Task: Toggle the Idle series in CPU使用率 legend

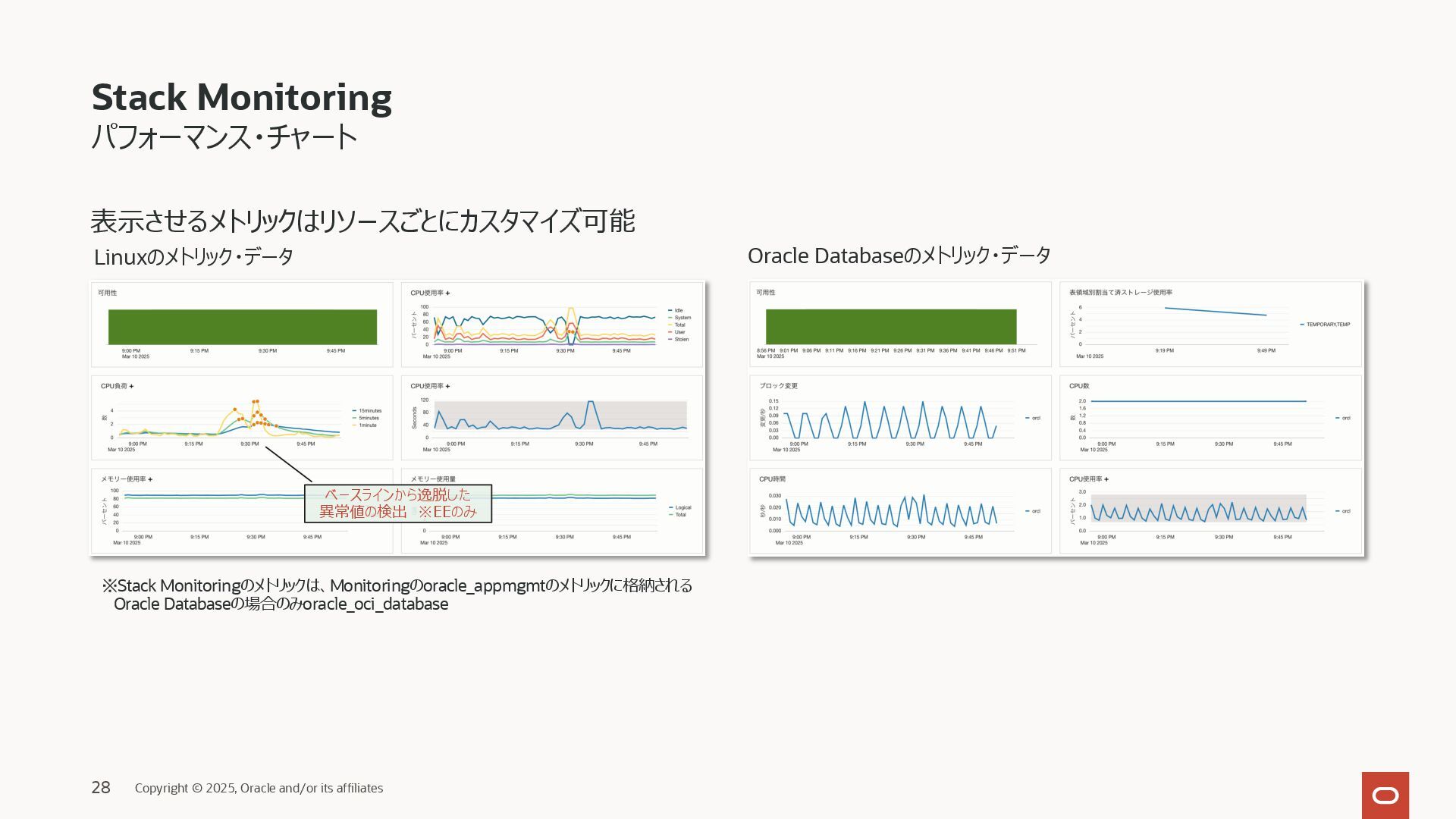Action: pos(676,311)
